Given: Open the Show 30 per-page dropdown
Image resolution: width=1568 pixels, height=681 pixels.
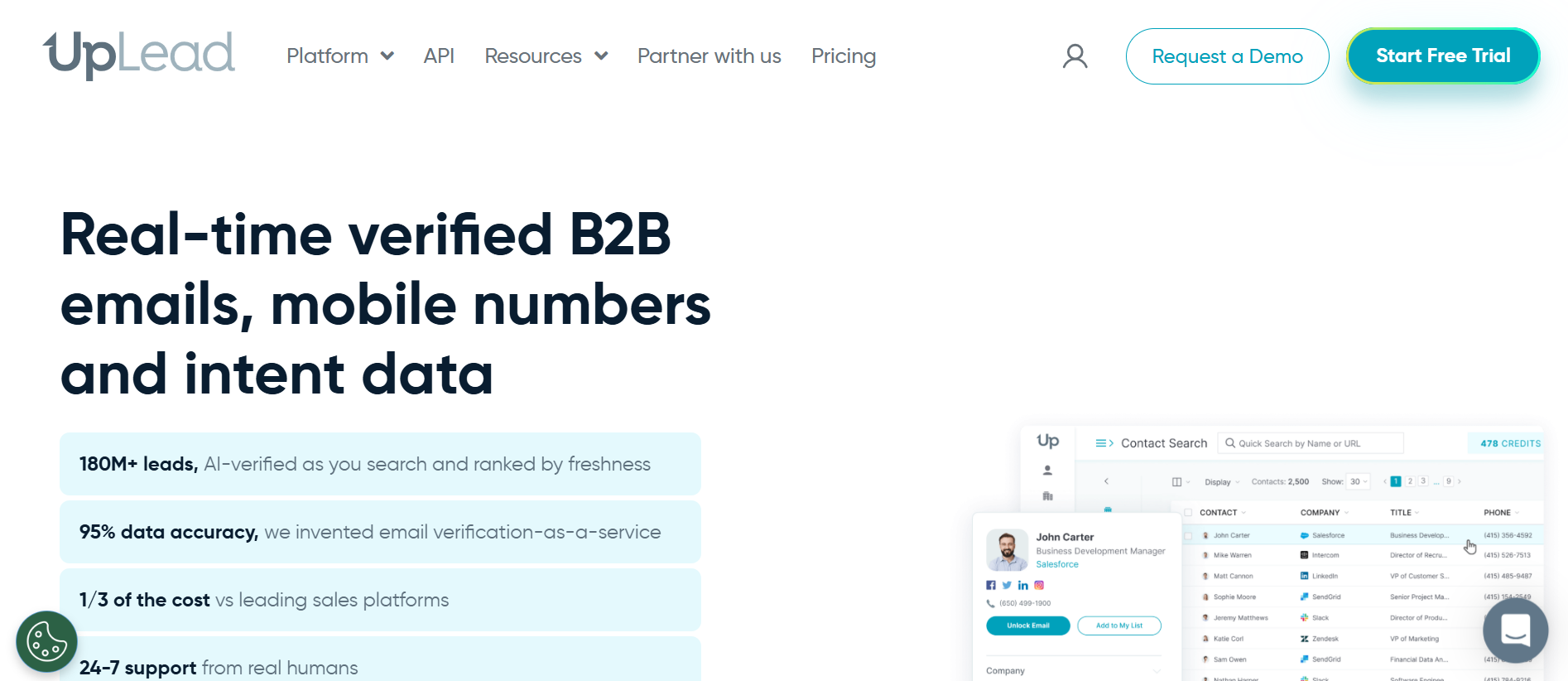Looking at the screenshot, I should tap(1359, 481).
